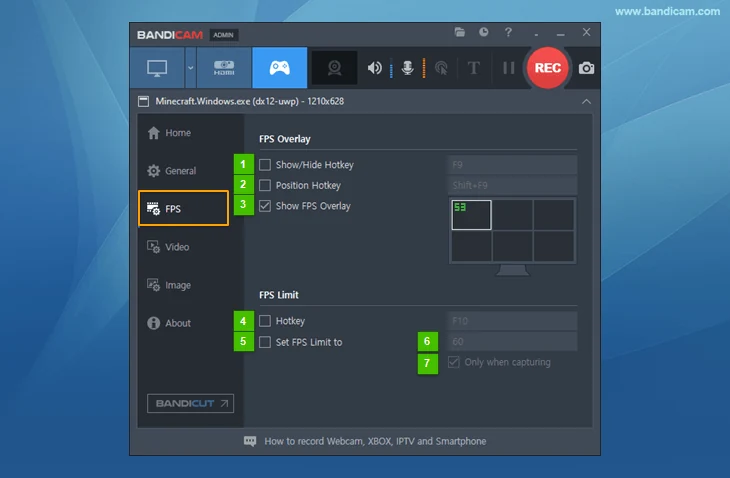The image size is (730, 478).
Task: Open output folder icon in title bar
Action: click(x=460, y=32)
